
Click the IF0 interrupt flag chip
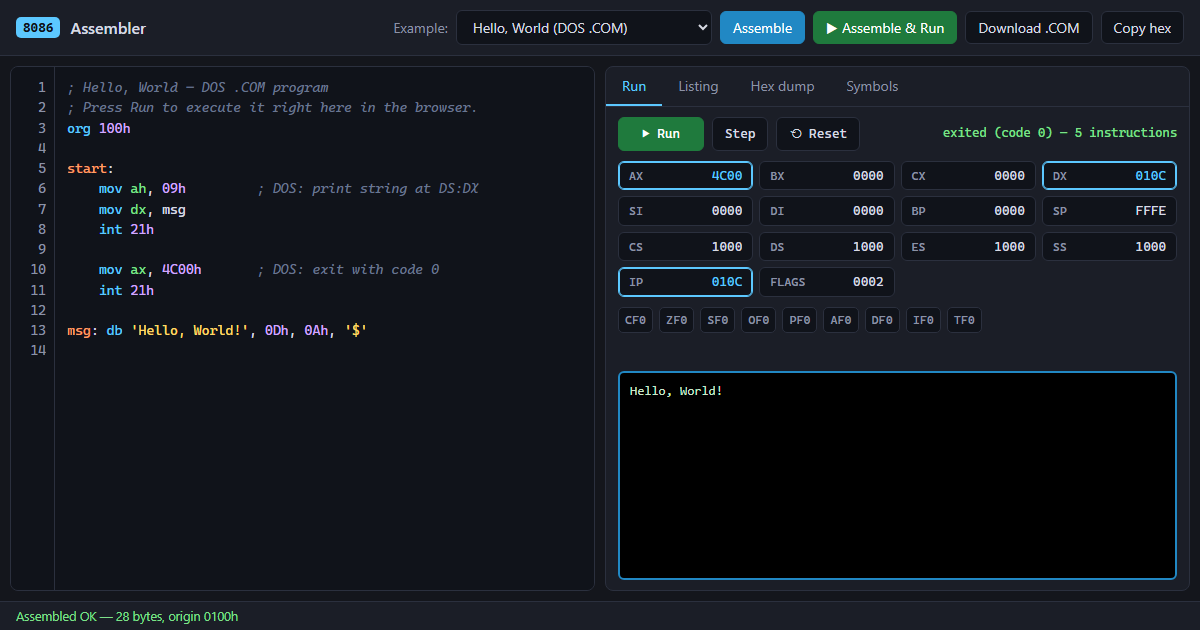[923, 320]
